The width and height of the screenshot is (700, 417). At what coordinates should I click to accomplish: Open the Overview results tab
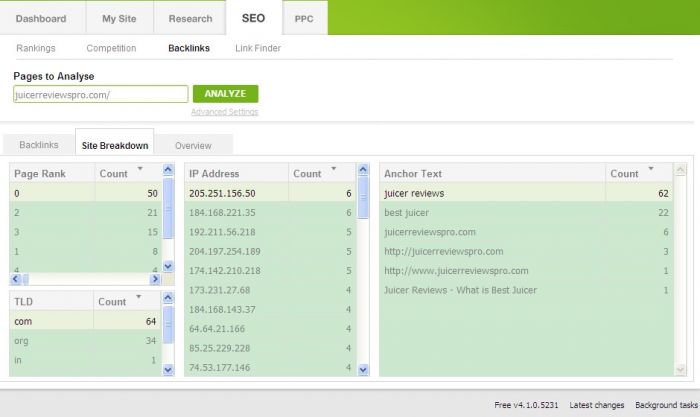point(193,146)
